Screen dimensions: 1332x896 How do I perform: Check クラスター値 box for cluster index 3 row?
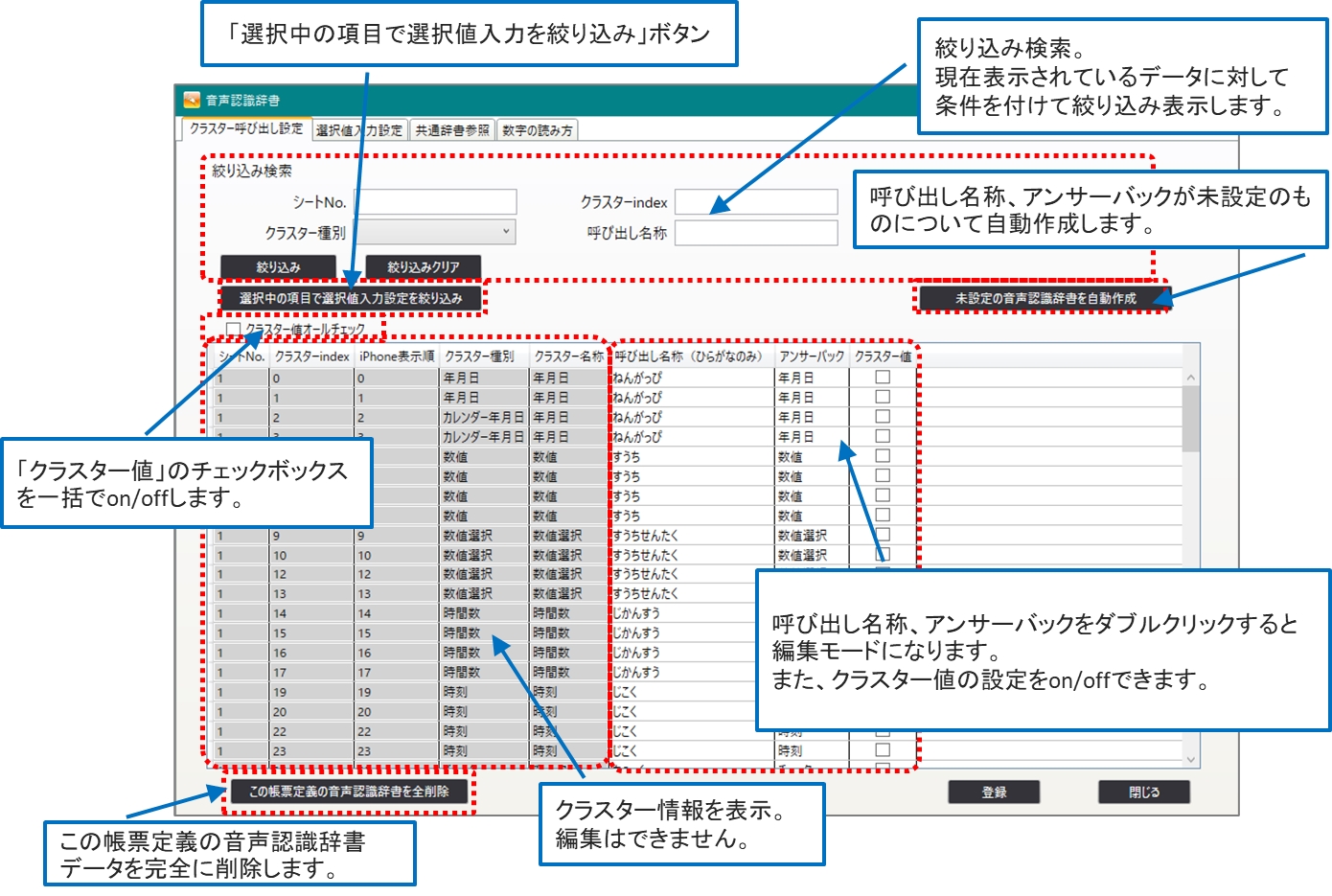pyautogui.click(x=883, y=436)
